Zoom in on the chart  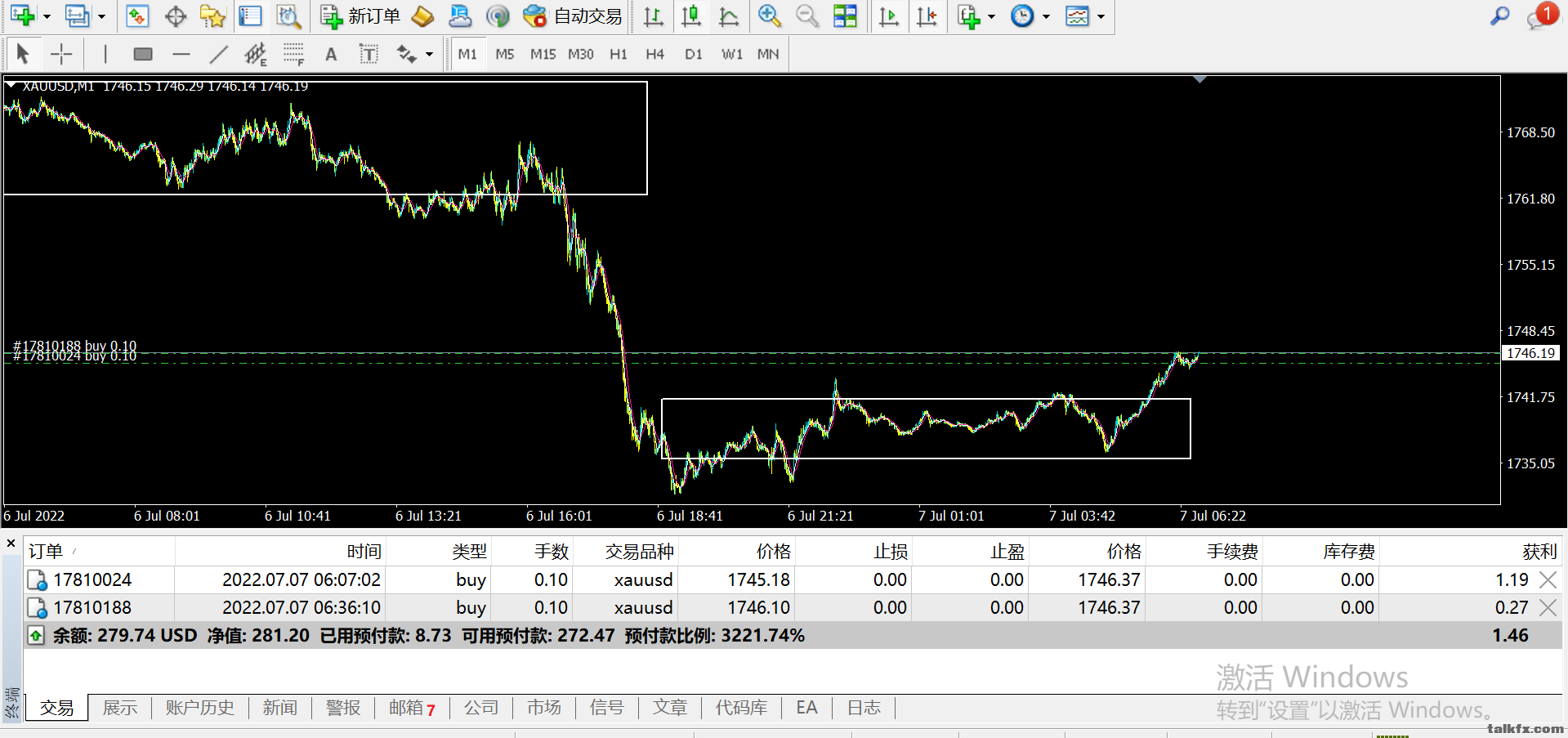pyautogui.click(x=769, y=16)
